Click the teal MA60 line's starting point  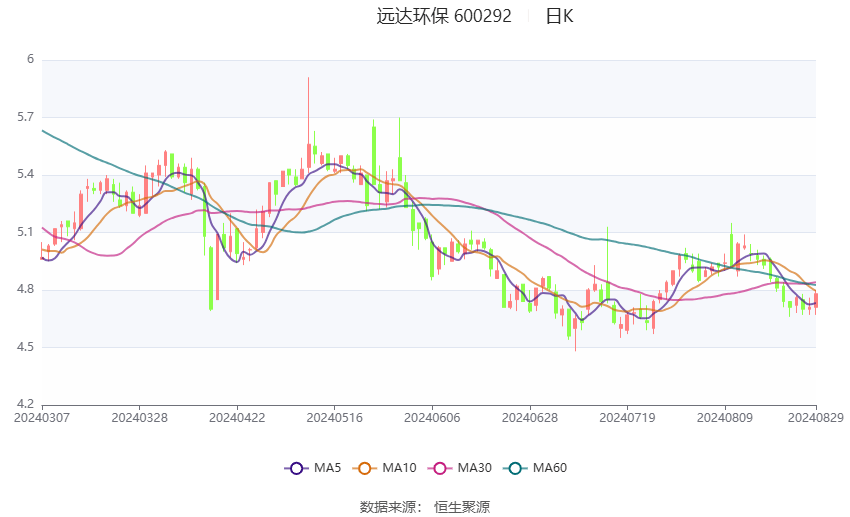pos(42,130)
